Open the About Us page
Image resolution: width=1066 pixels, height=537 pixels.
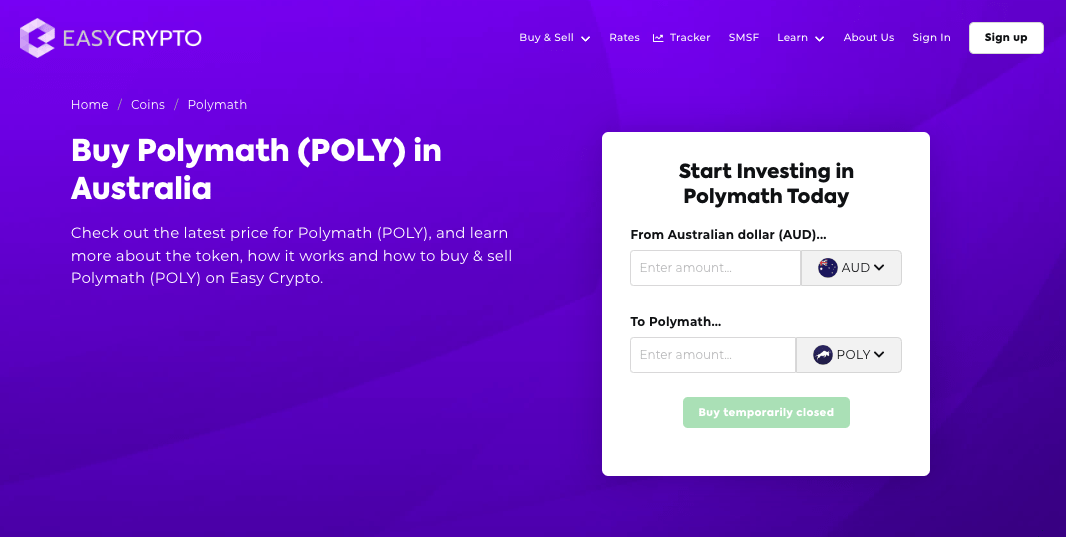[x=869, y=38]
